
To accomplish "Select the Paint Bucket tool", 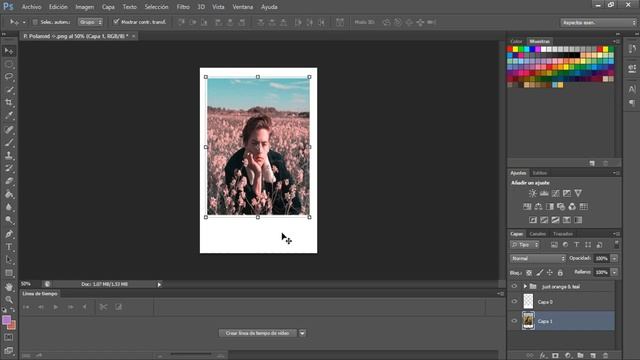I will point(9,194).
